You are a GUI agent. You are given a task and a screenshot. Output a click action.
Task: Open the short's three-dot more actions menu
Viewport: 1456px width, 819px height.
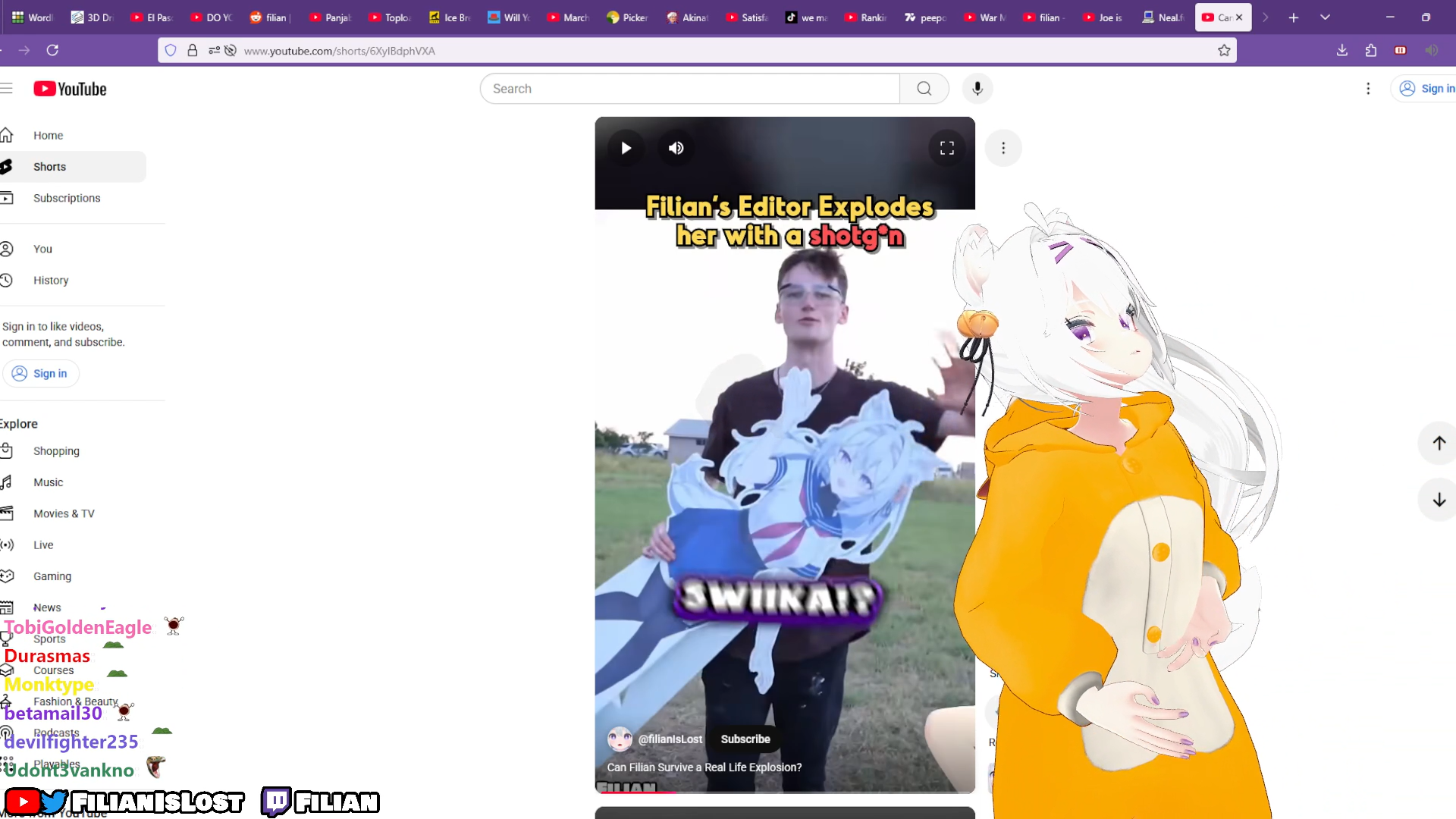[x=1003, y=148]
